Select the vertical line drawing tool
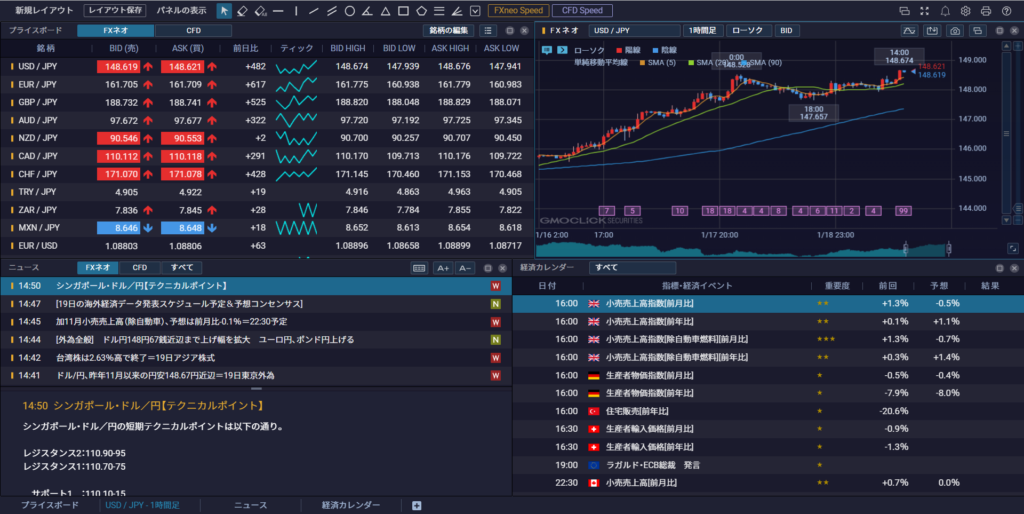This screenshot has width=1024, height=514. tap(296, 10)
